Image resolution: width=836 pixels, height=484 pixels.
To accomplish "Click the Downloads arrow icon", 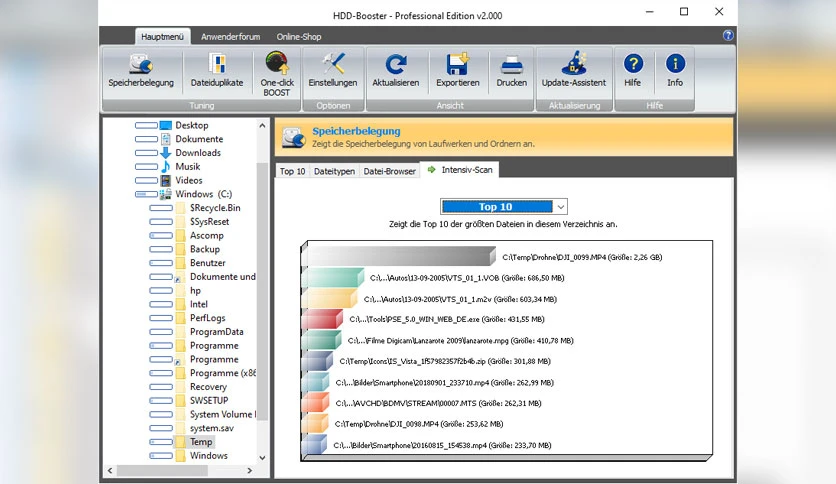I will pyautogui.click(x=166, y=153).
